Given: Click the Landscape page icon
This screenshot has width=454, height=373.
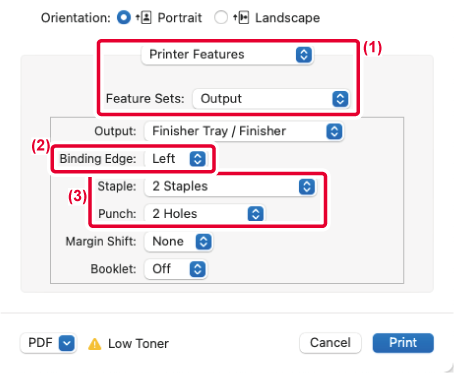Looking at the screenshot, I should [241, 17].
